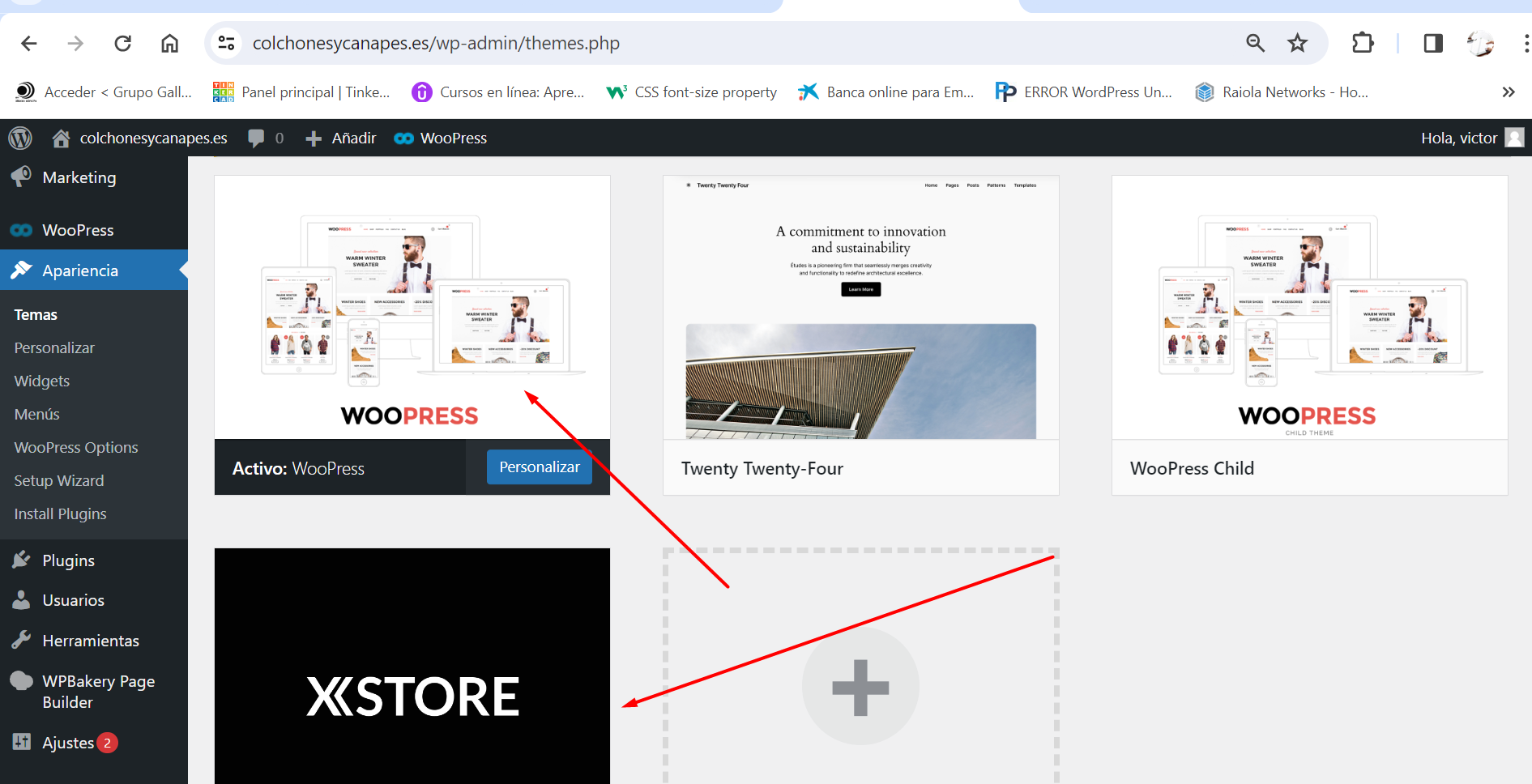1532x784 pixels.
Task: Select the Twenty Twenty-Four theme thumbnail
Action: (861, 308)
